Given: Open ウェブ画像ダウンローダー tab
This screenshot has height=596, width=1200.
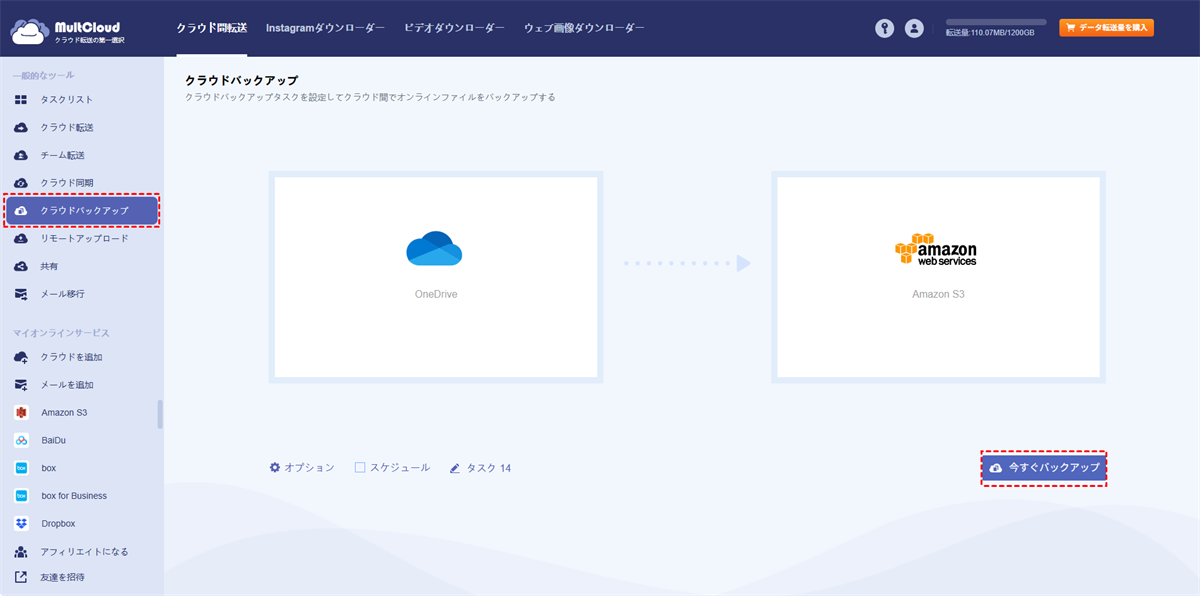Looking at the screenshot, I should point(584,28).
